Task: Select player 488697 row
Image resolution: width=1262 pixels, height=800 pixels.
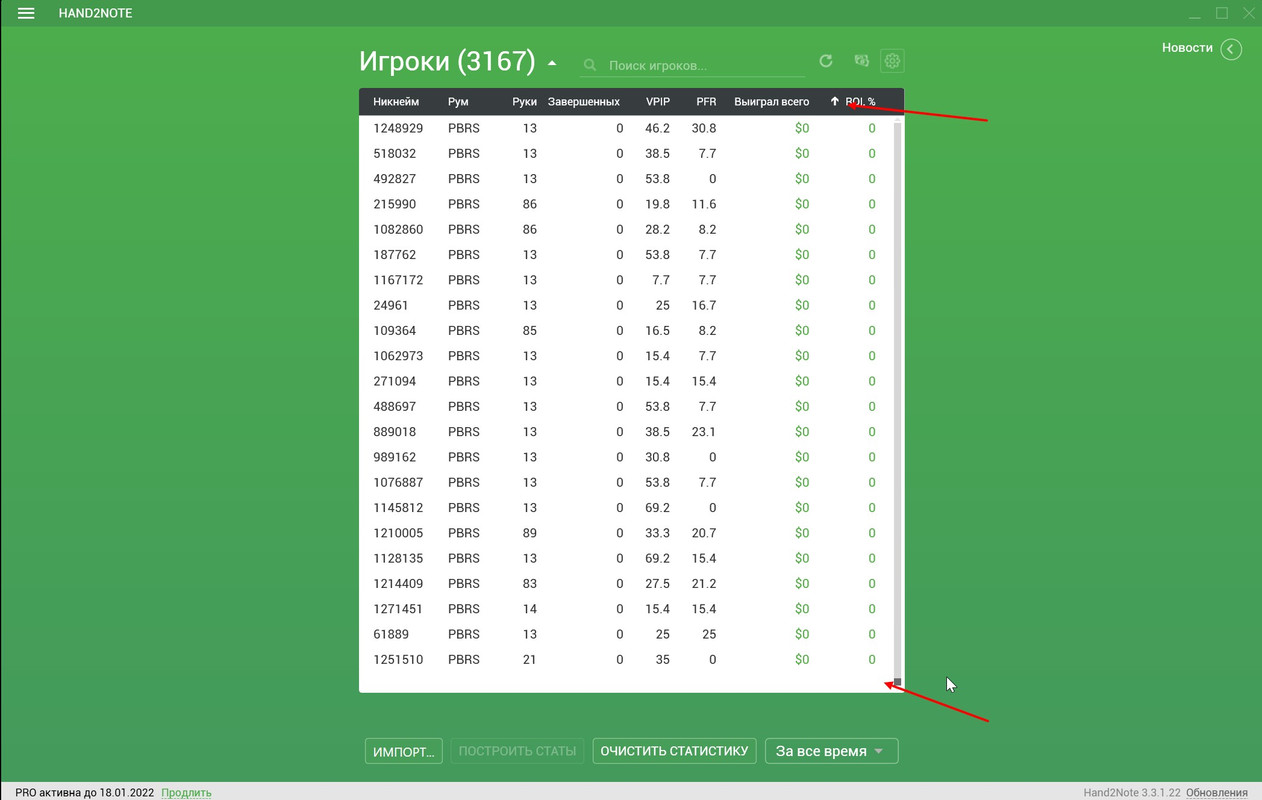Action: click(625, 406)
